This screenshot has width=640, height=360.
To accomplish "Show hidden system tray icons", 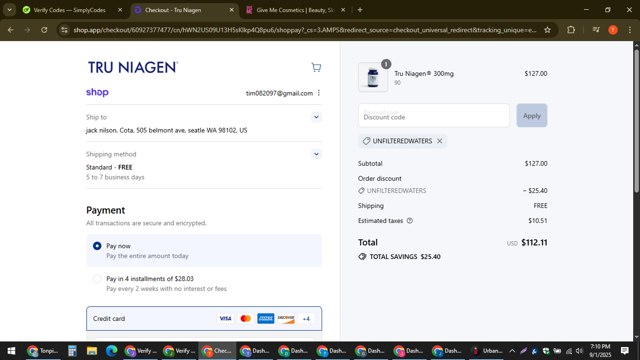I will pyautogui.click(x=512, y=351).
